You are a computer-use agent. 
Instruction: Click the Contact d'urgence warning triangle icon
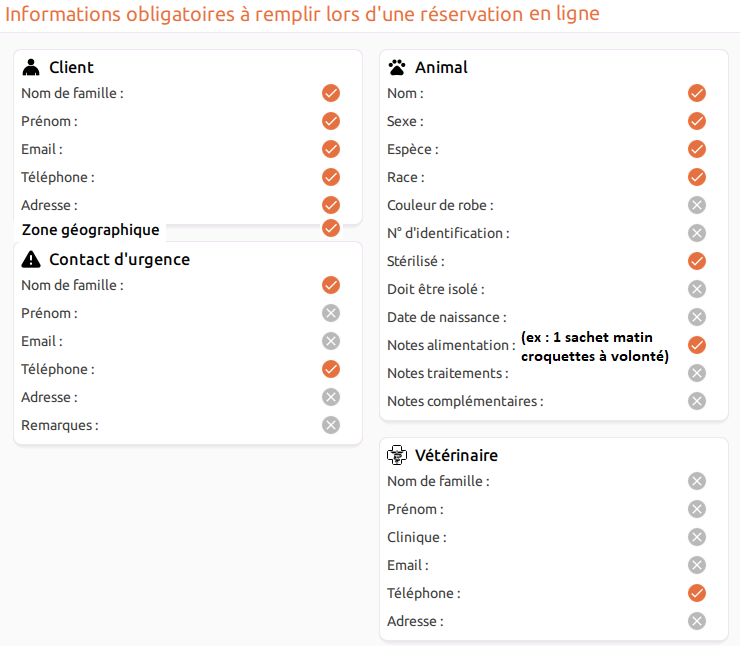click(31, 259)
